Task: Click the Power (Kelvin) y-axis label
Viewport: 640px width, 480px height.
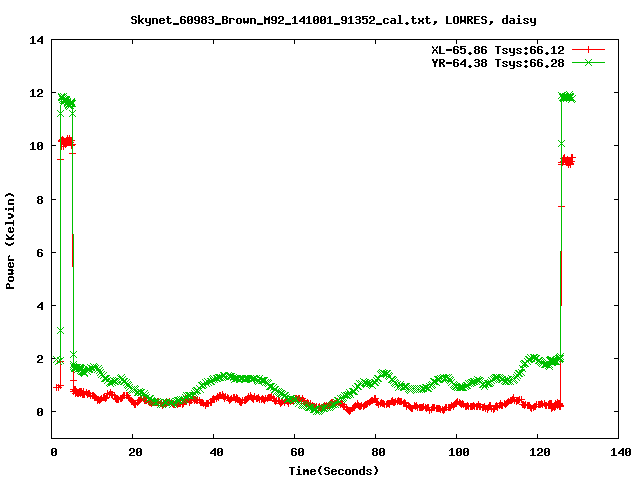Action: pyautogui.click(x=11, y=238)
